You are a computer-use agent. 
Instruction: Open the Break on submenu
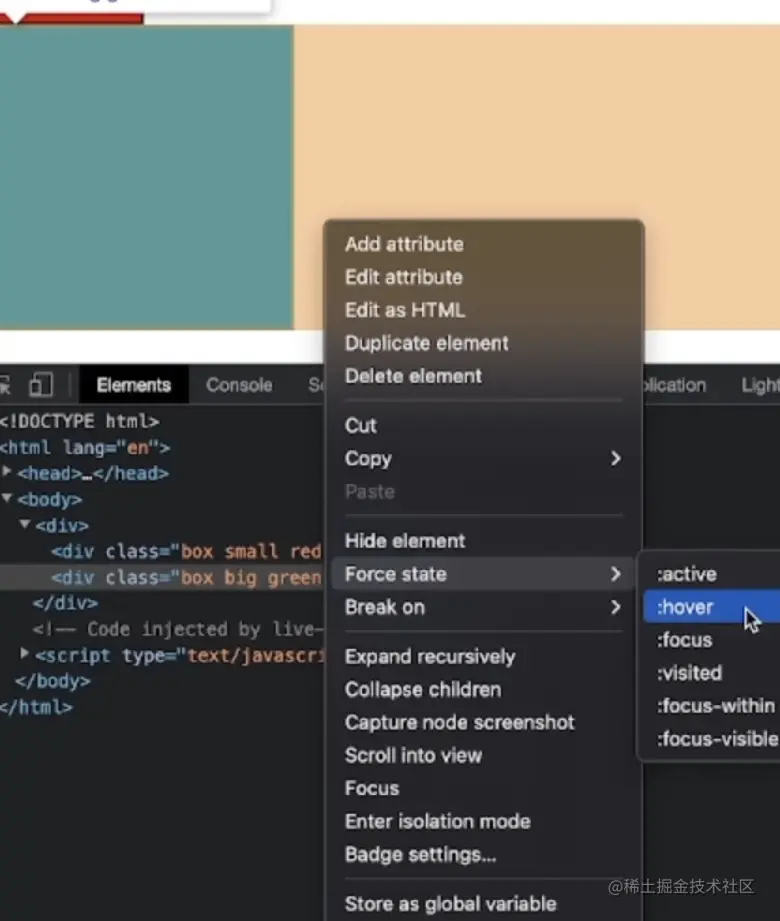click(483, 607)
